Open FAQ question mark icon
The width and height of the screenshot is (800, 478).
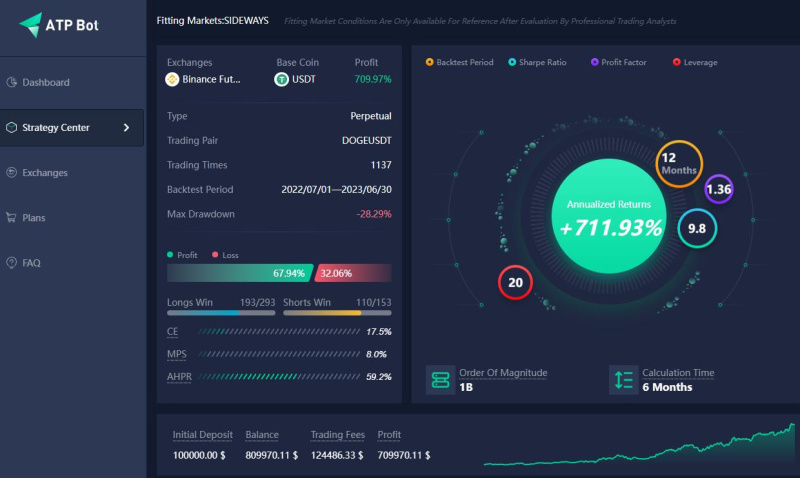[x=11, y=263]
